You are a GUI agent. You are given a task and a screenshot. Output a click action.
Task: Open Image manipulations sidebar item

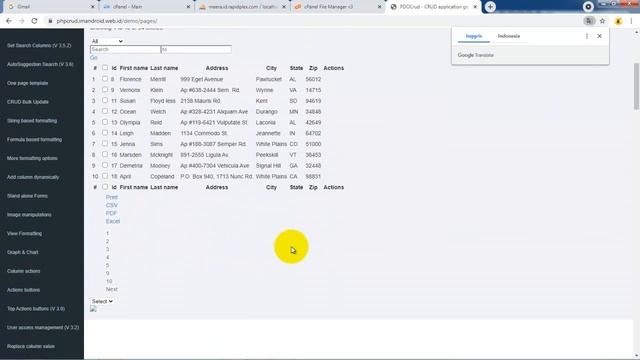(x=29, y=215)
